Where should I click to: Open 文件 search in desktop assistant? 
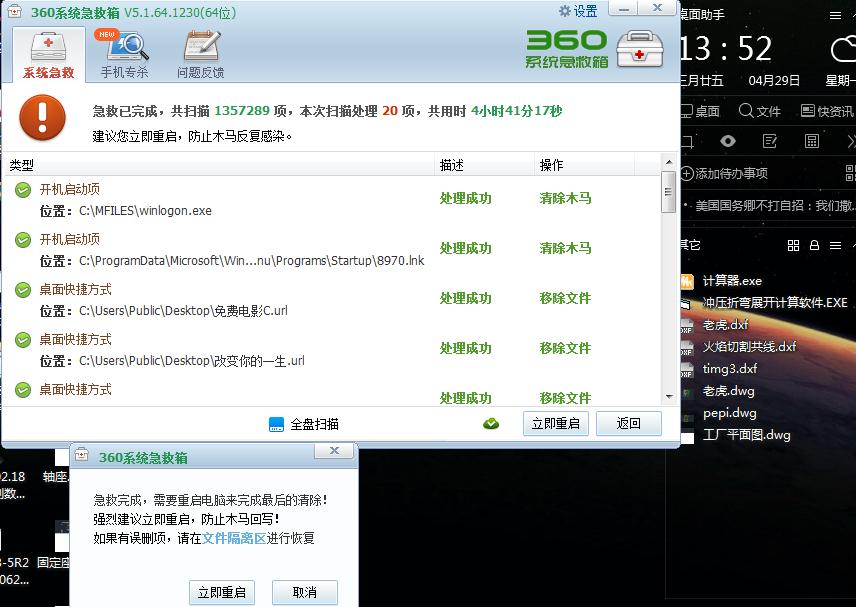759,111
